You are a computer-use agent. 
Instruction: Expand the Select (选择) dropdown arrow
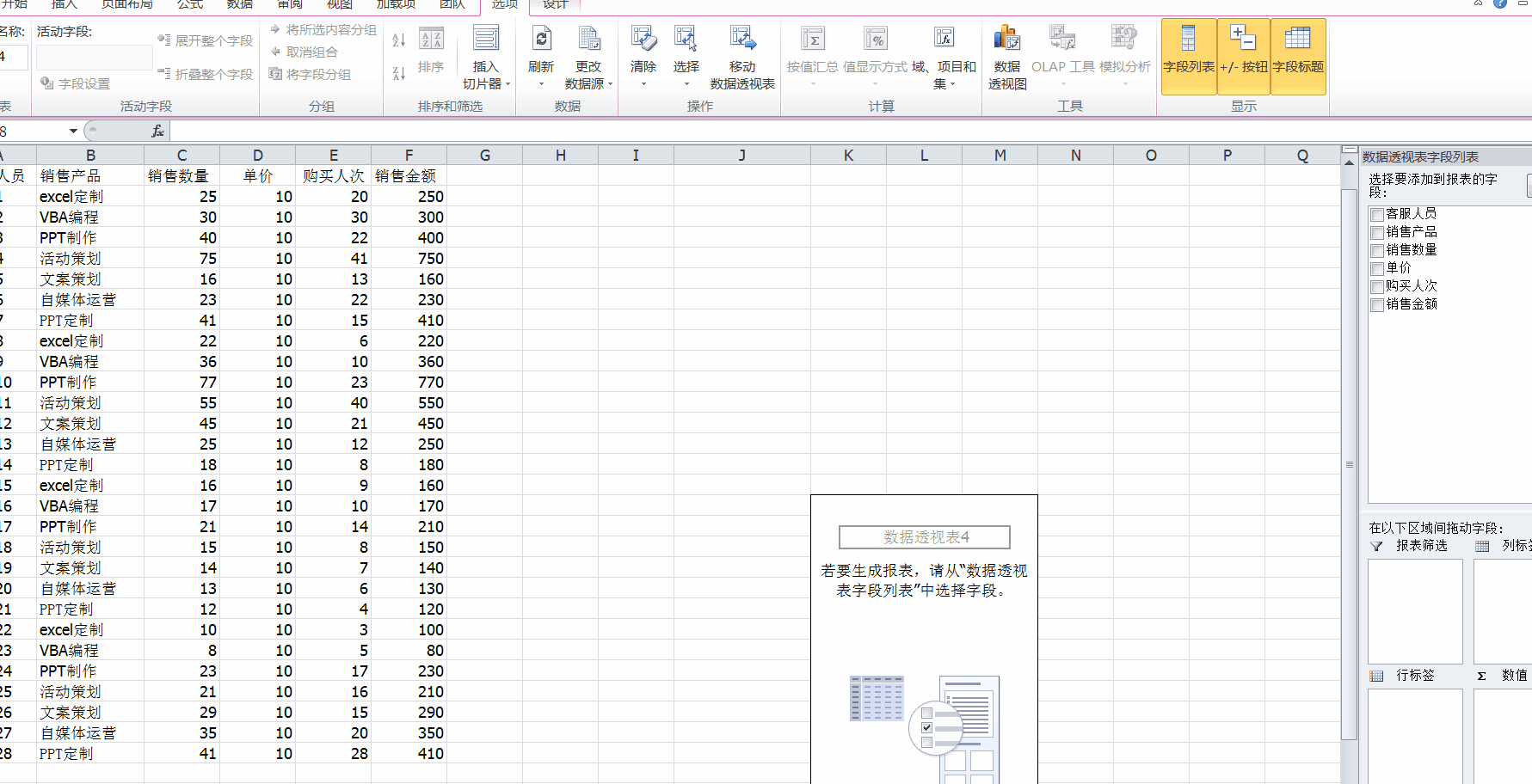pos(686,84)
